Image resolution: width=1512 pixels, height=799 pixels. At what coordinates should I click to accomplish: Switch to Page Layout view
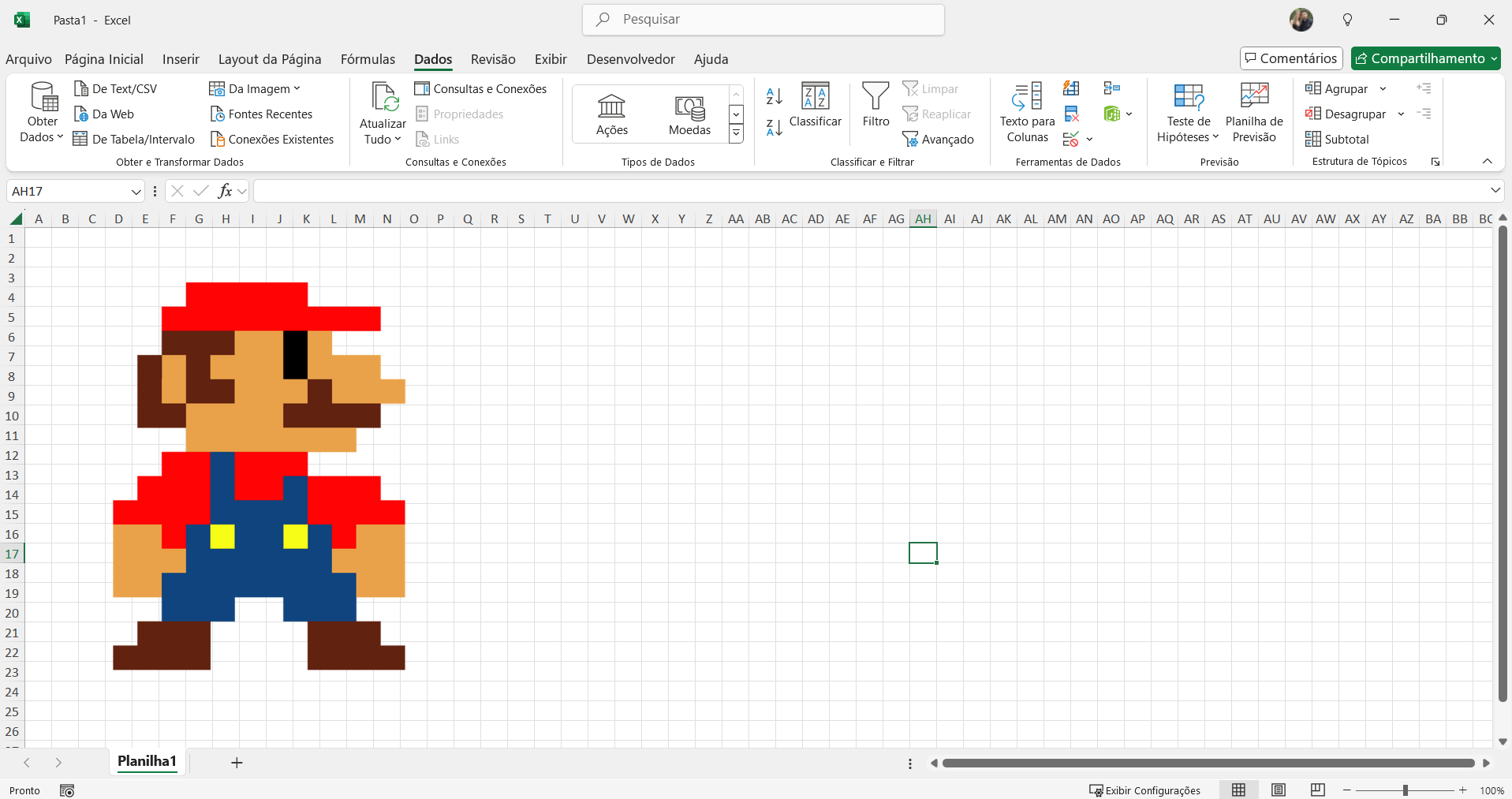point(1279,790)
